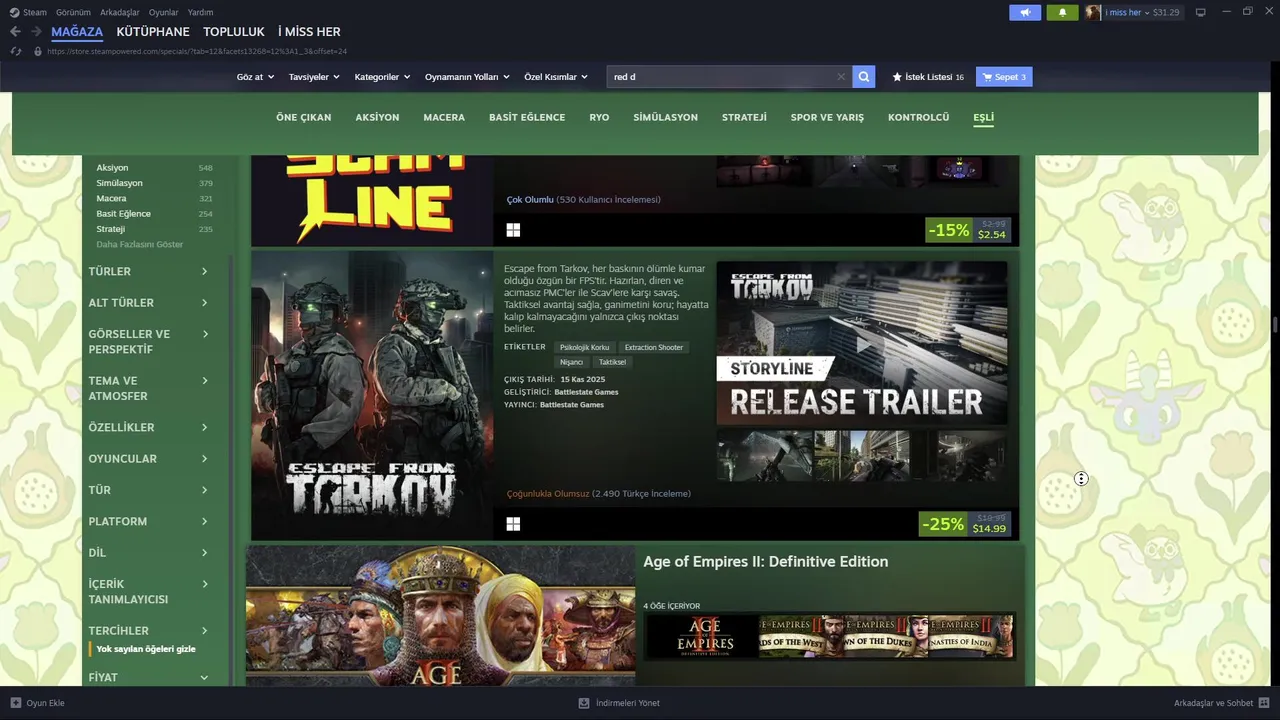Screen dimensions: 1280x720
Task: Reload the store page
Action: coord(16,51)
